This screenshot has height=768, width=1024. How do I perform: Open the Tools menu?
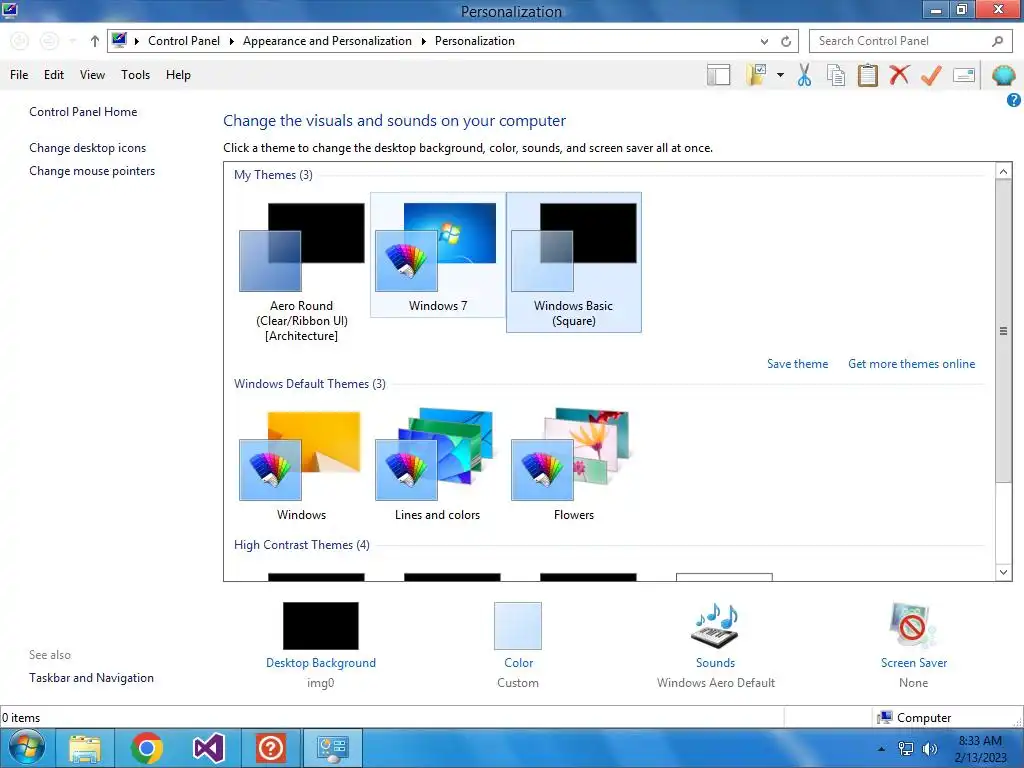[x=135, y=75]
